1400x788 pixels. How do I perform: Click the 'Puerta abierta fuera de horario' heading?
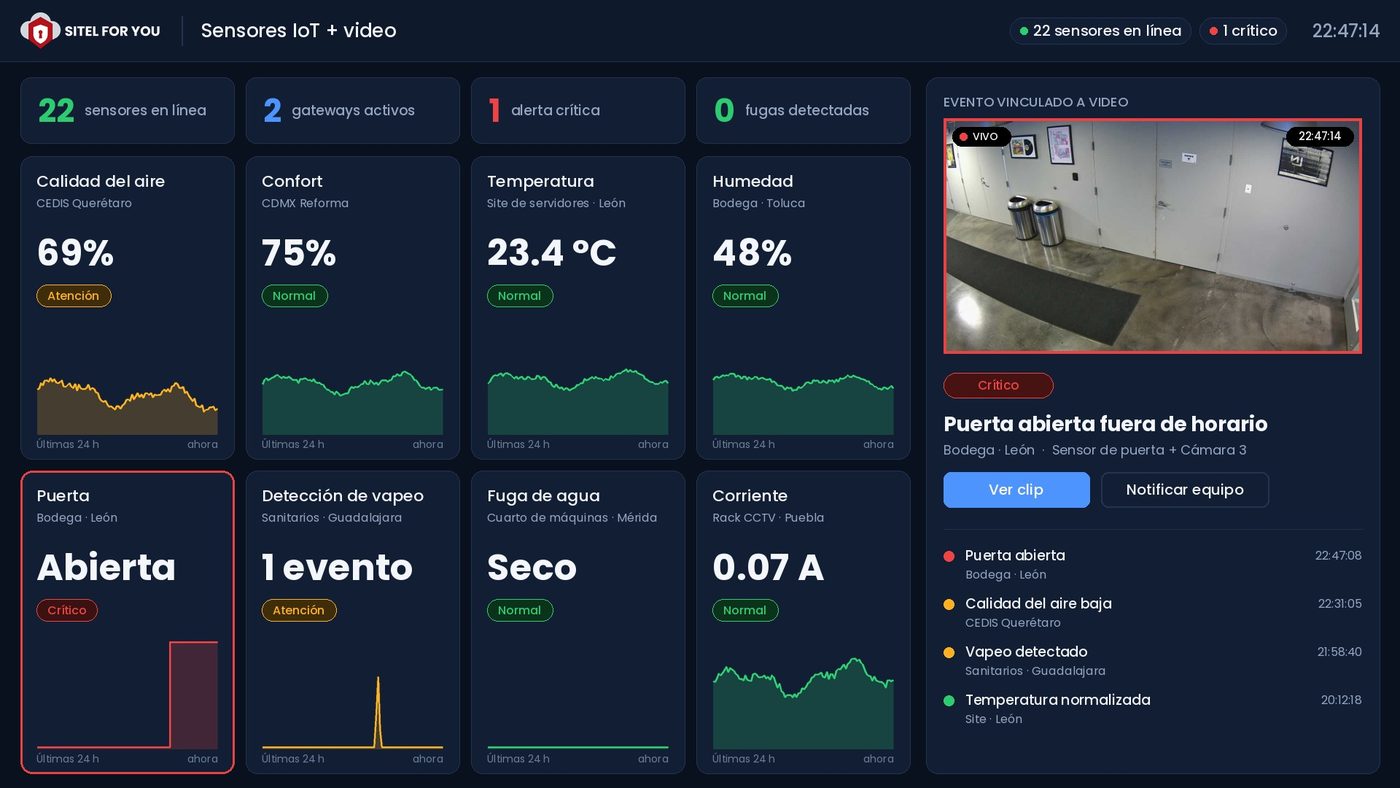[1105, 424]
